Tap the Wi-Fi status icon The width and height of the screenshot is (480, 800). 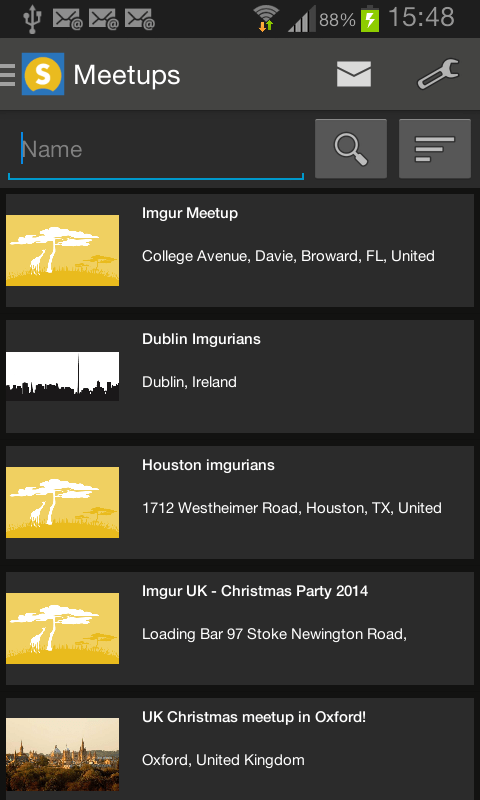[x=266, y=18]
